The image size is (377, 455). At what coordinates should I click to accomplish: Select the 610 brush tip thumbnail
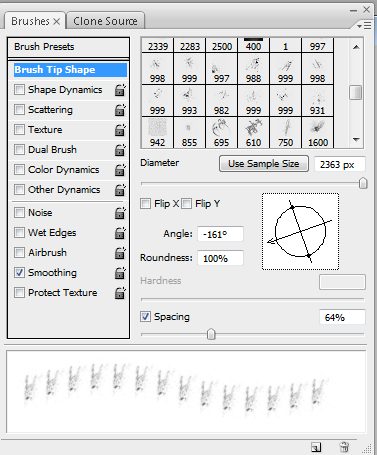click(253, 133)
